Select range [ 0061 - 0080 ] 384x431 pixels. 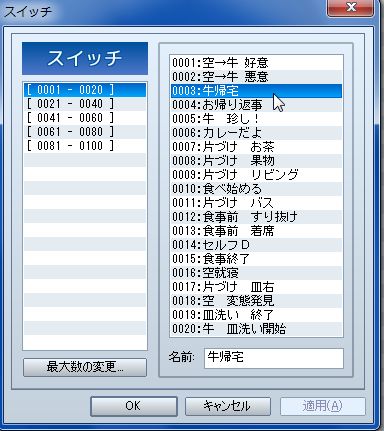click(x=85, y=132)
